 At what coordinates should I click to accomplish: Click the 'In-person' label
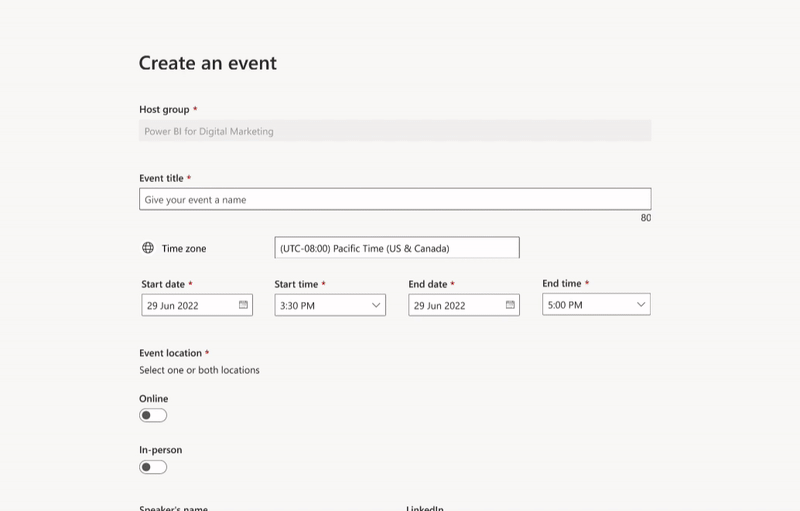click(x=161, y=450)
